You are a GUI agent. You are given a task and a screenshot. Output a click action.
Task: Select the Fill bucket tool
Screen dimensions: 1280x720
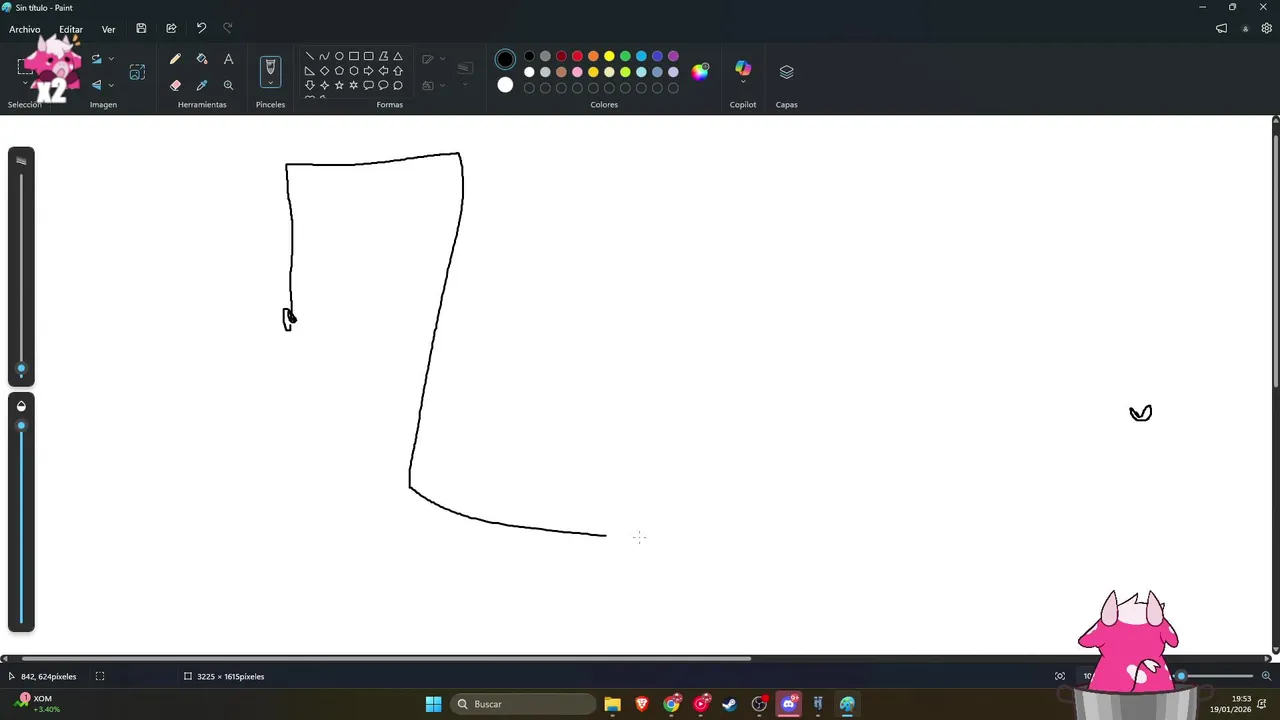pyautogui.click(x=202, y=60)
